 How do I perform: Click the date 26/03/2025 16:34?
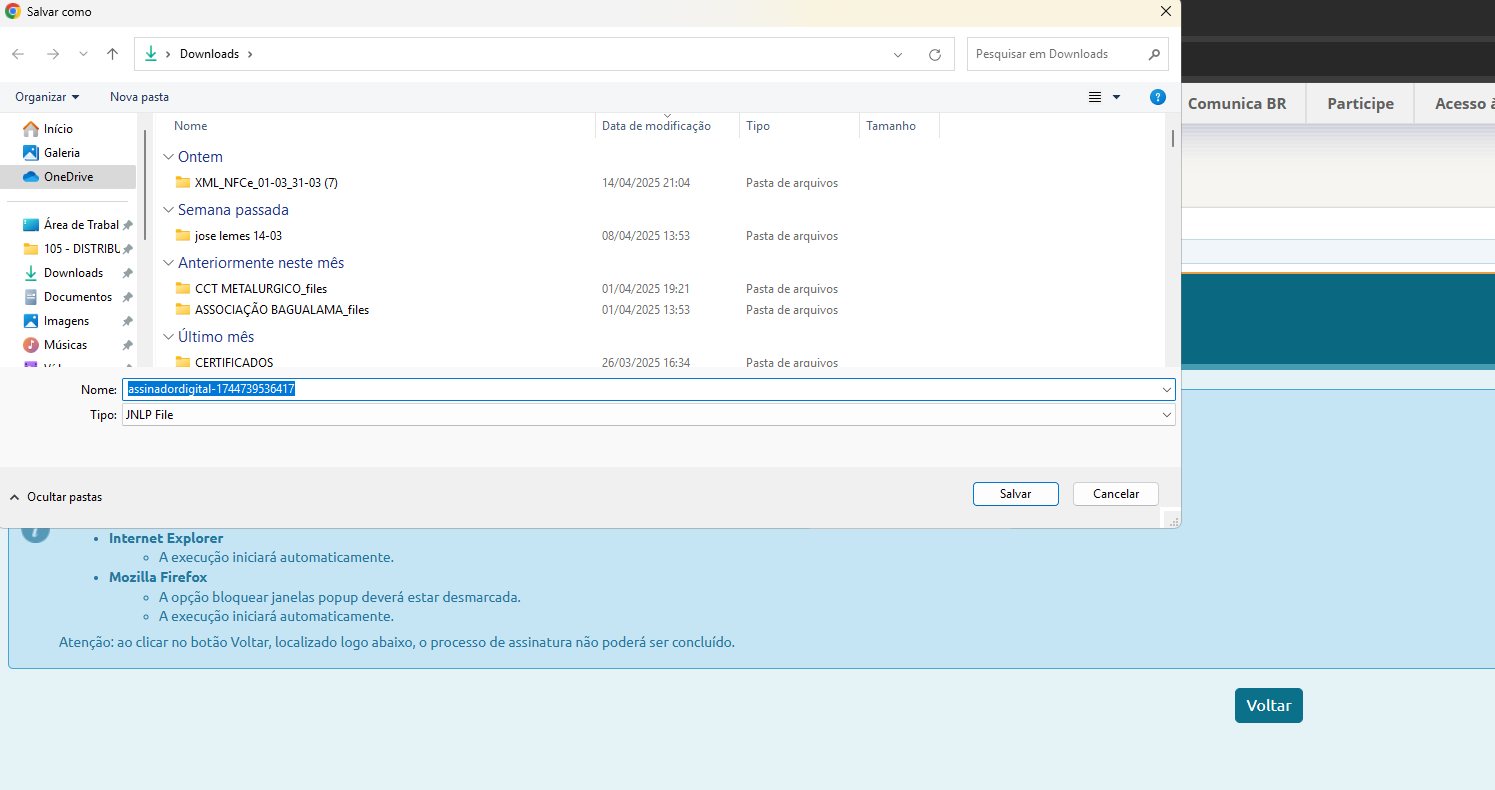(x=646, y=362)
